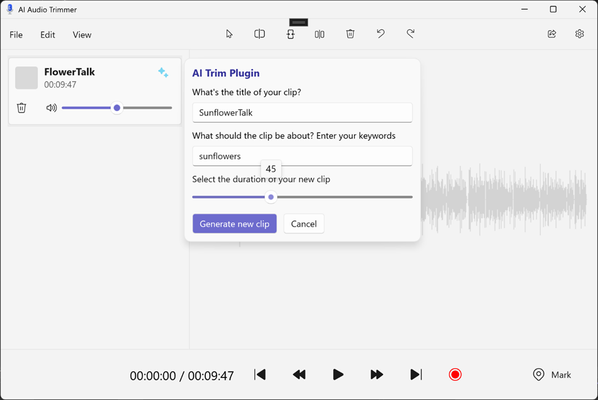Choose the split clip tool in toolbar
The image size is (598, 400).
[259, 34]
